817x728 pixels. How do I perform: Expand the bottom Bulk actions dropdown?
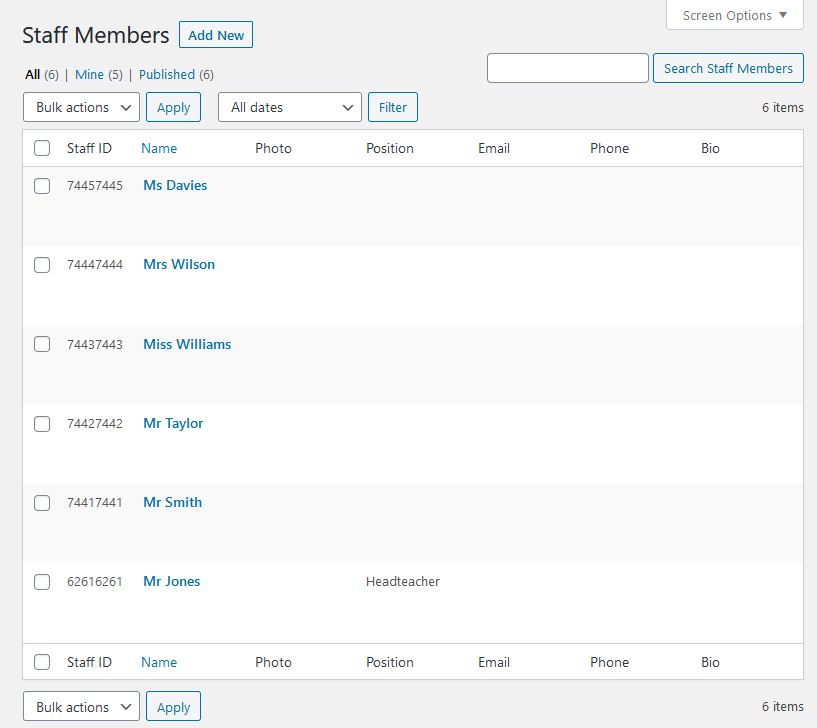point(81,707)
